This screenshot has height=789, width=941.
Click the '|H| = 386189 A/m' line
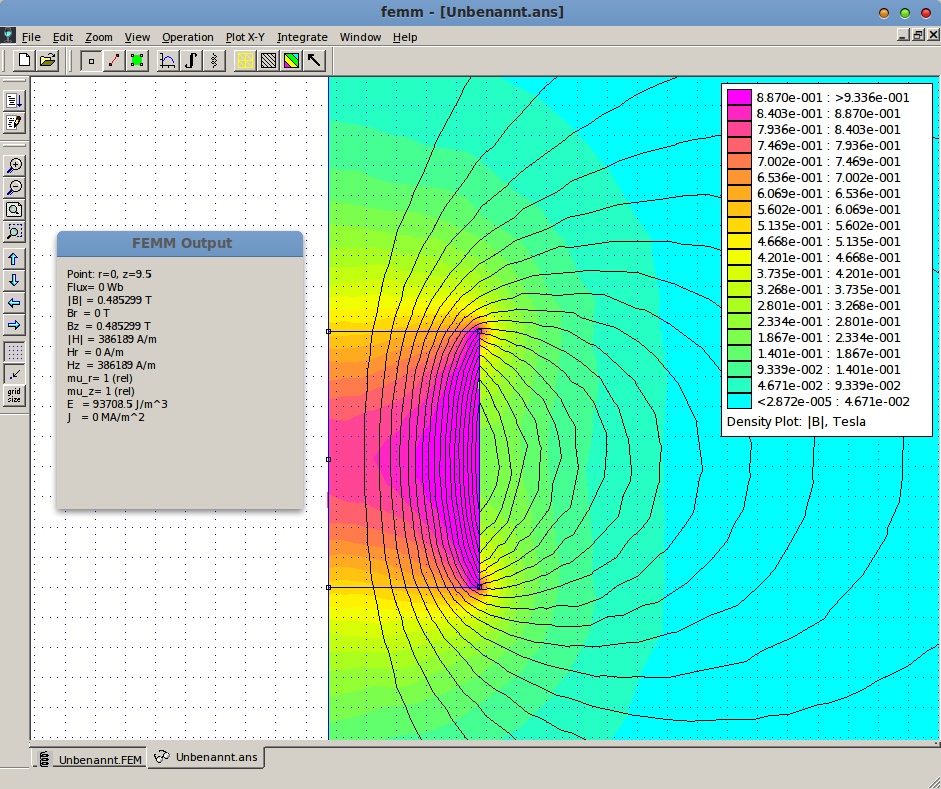pos(112,339)
